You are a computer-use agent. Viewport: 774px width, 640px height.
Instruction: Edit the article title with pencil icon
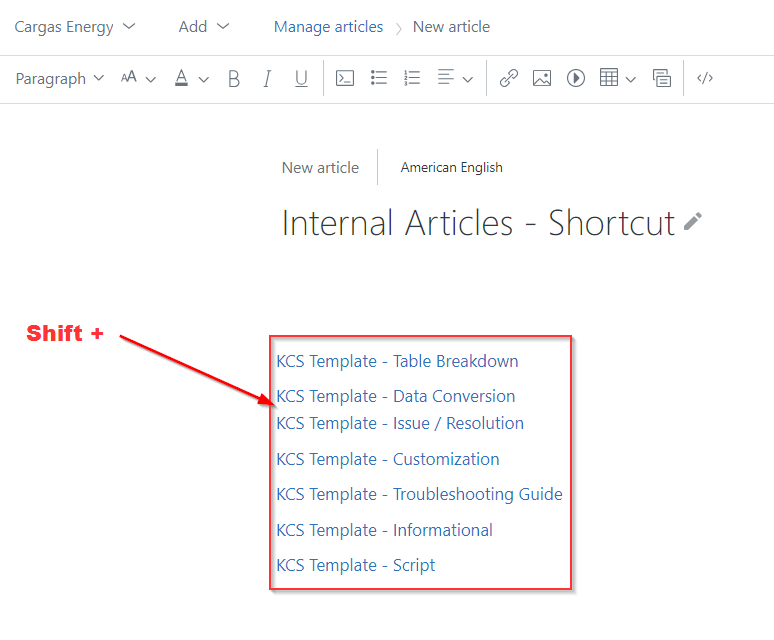[x=693, y=222]
